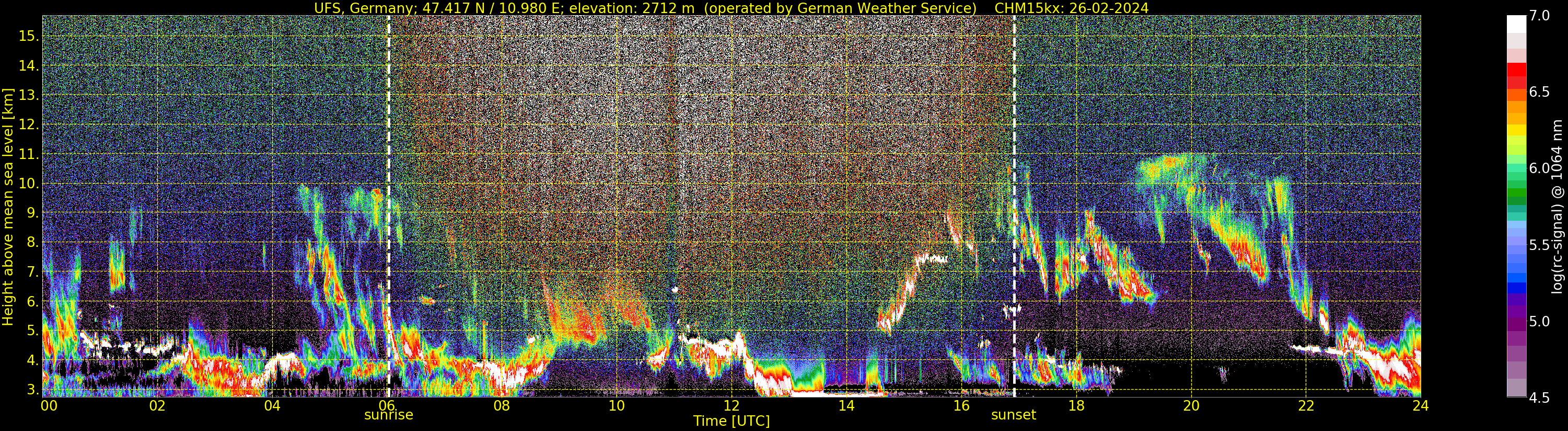This screenshot has width=1568, height=431.
Task: Click the '7.' height axis tick label
Action: [32, 272]
